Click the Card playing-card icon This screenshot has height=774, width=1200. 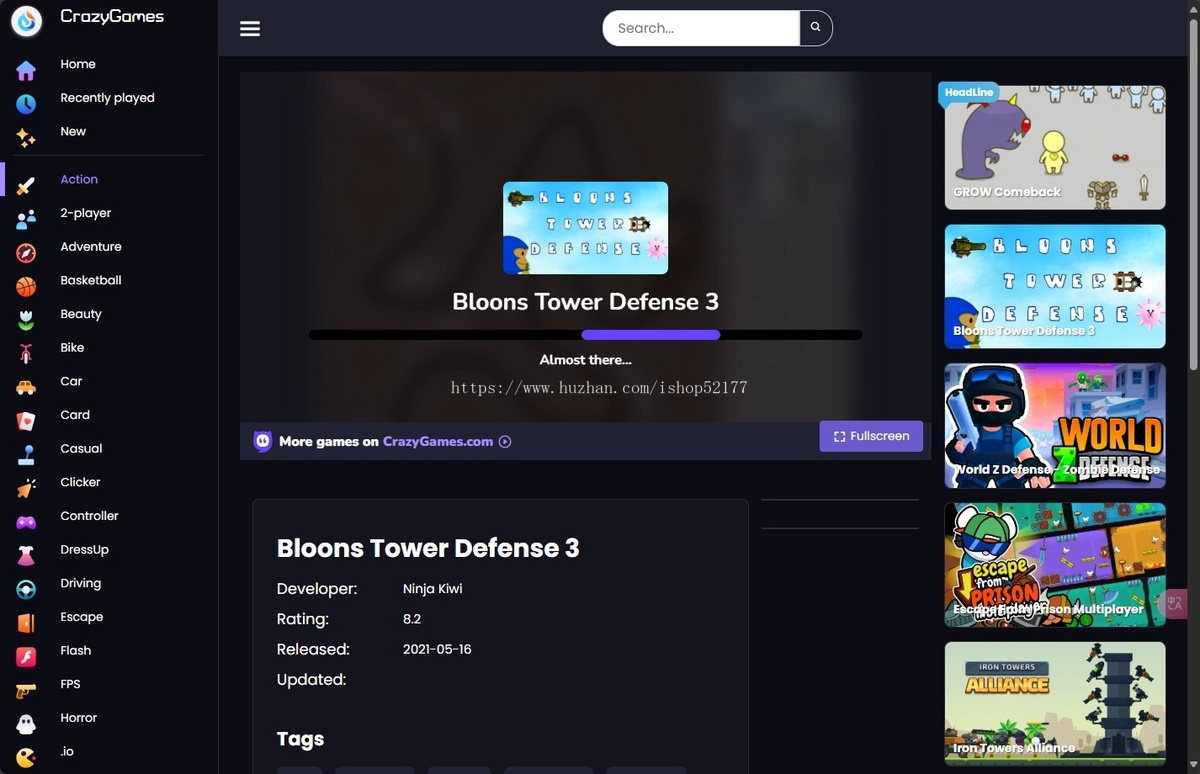tap(26, 421)
